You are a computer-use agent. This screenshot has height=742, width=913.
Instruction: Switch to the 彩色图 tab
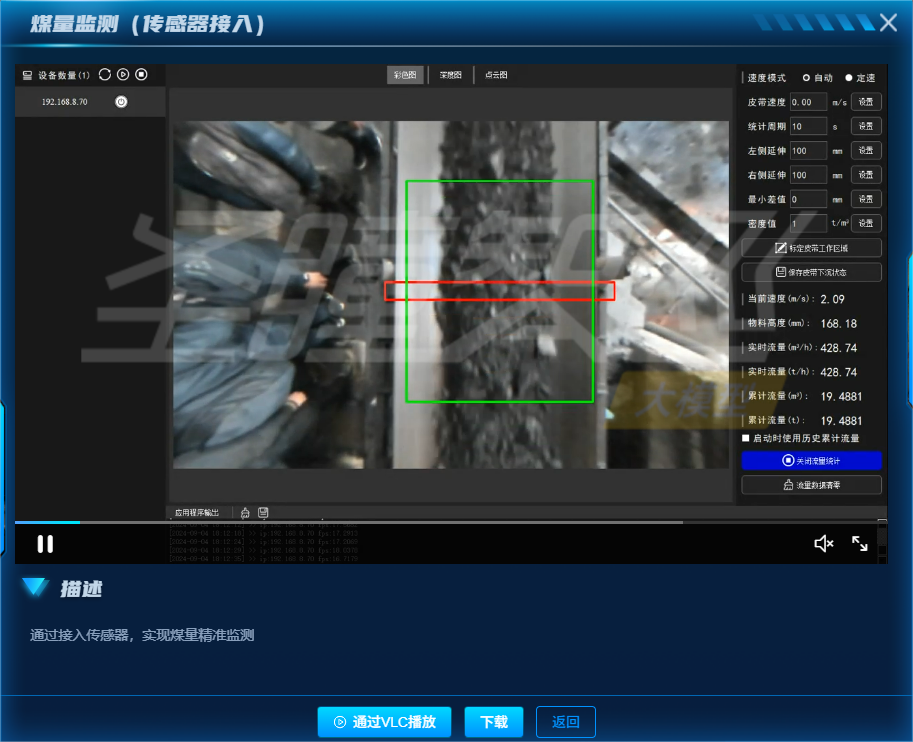tap(406, 75)
